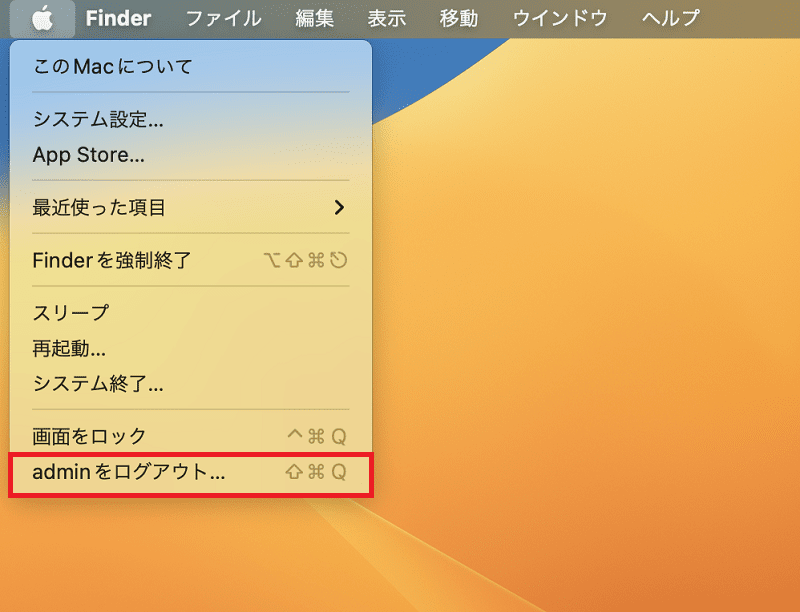The width and height of the screenshot is (800, 612).
Task: Launch App Store... from the Apple menu
Action: pyautogui.click(x=191, y=155)
